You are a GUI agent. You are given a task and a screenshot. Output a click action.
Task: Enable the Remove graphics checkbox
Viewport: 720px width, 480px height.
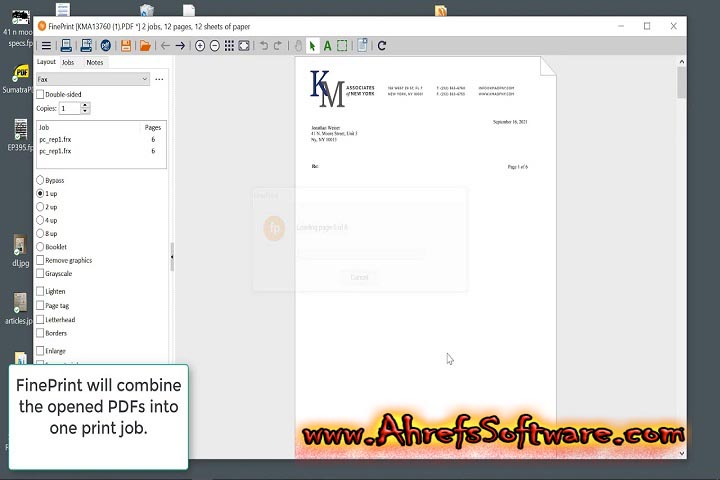coord(40,260)
